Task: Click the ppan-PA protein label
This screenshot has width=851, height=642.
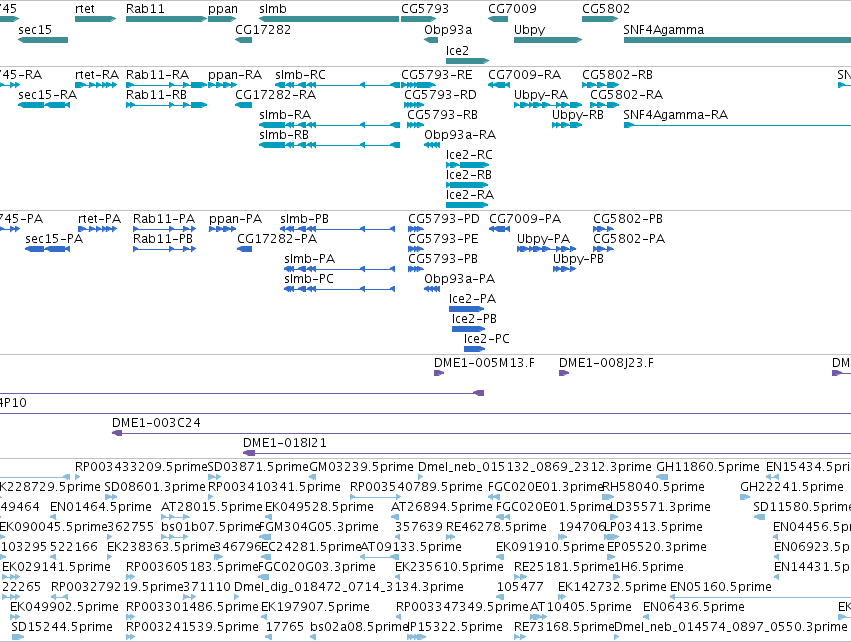Action: pyautogui.click(x=235, y=219)
